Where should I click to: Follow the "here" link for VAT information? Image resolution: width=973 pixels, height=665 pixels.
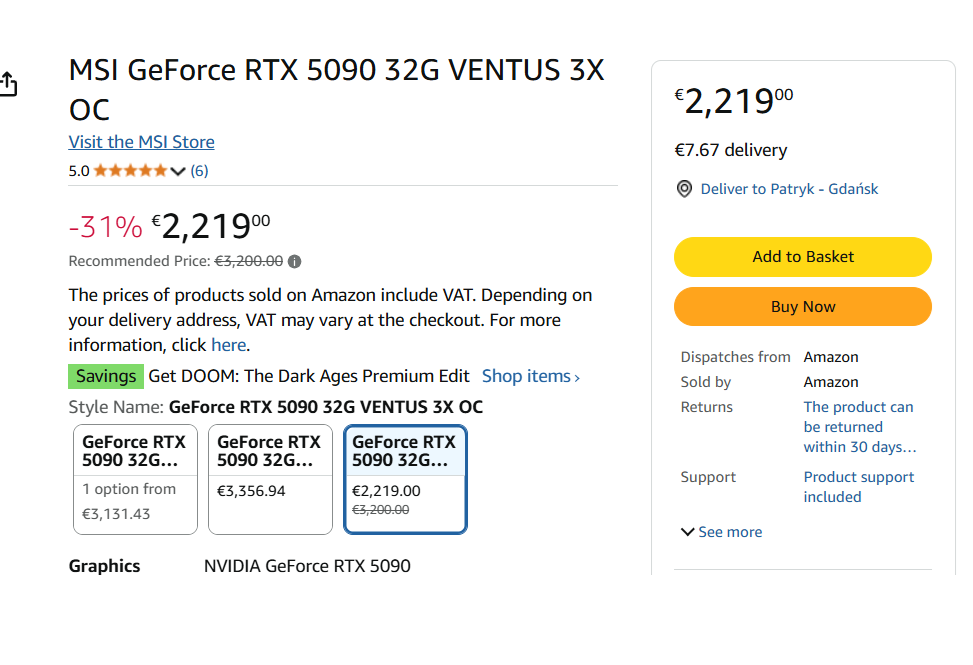(228, 345)
